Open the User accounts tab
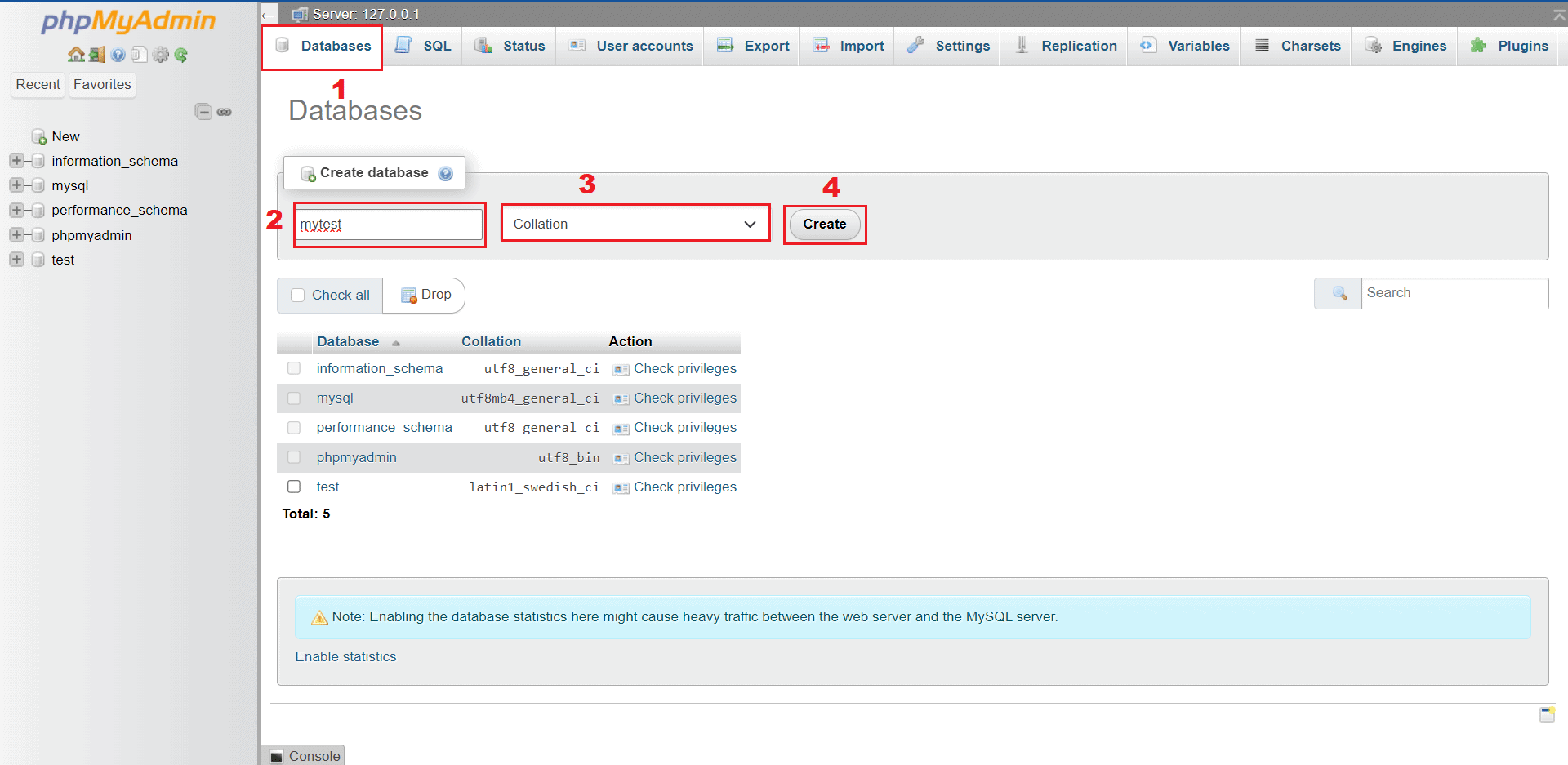 coord(630,46)
